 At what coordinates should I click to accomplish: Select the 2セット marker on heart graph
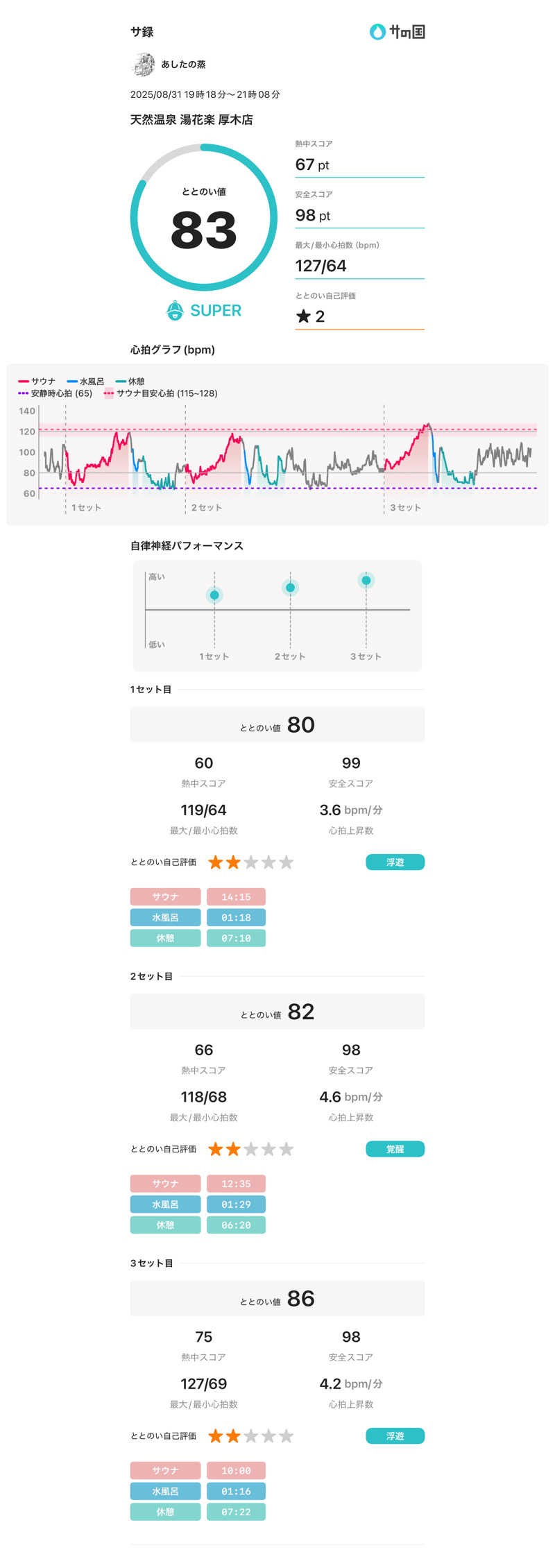coord(207,508)
